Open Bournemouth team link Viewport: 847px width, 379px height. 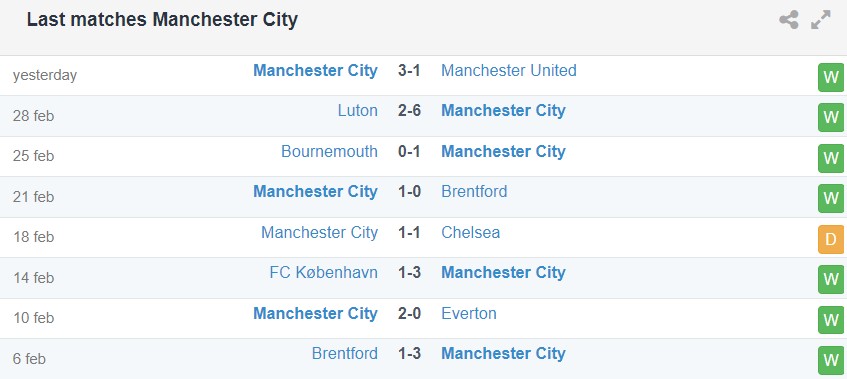click(330, 151)
